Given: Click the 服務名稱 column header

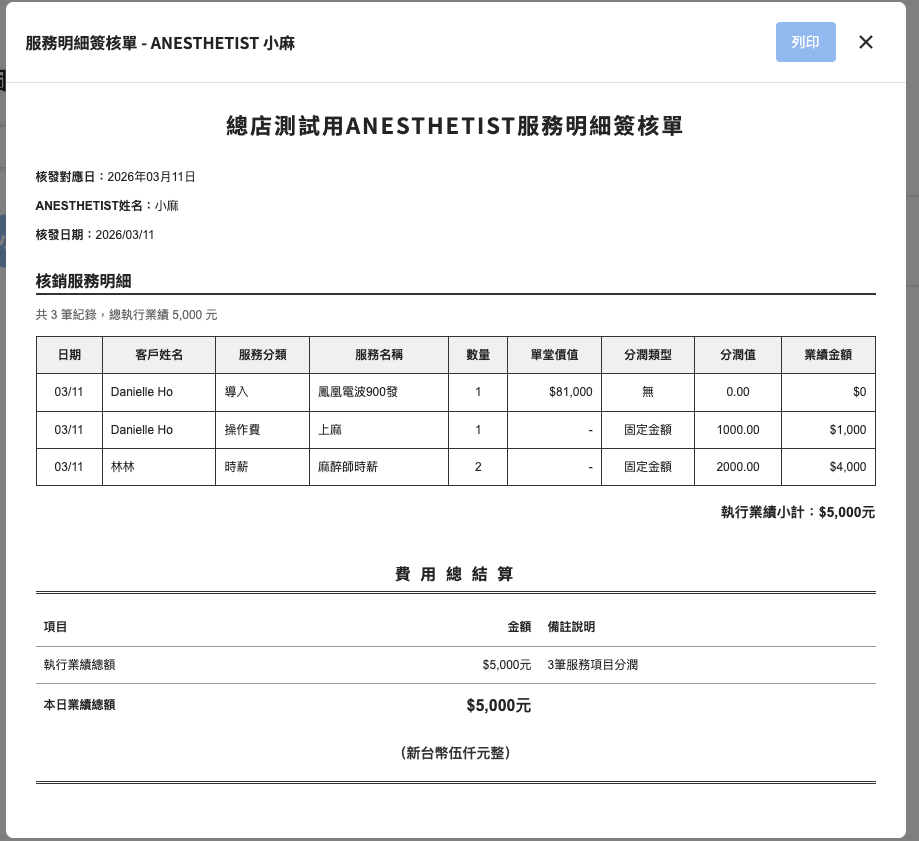Looking at the screenshot, I should tap(378, 355).
